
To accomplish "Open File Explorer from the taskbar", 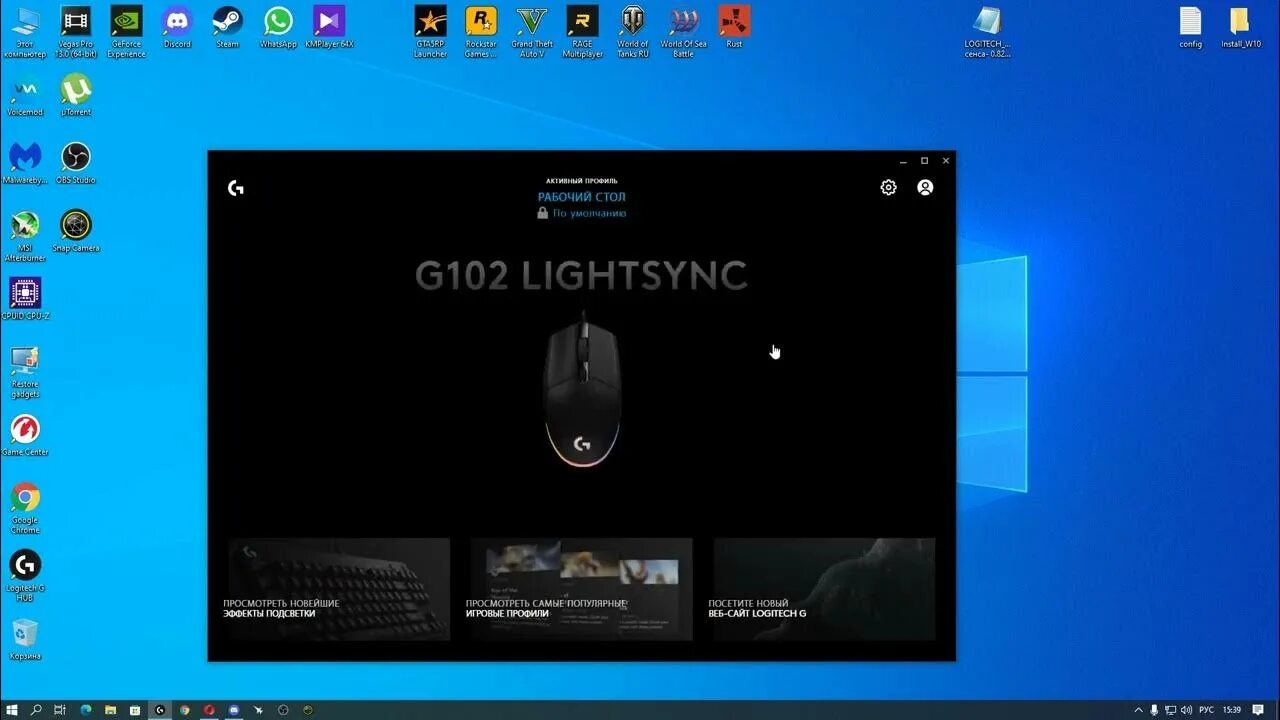I will [110, 710].
